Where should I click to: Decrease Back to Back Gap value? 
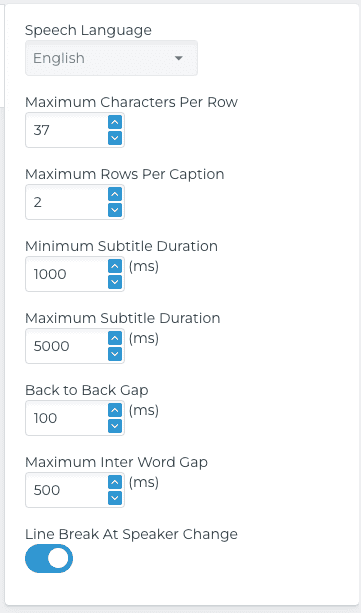(x=115, y=425)
